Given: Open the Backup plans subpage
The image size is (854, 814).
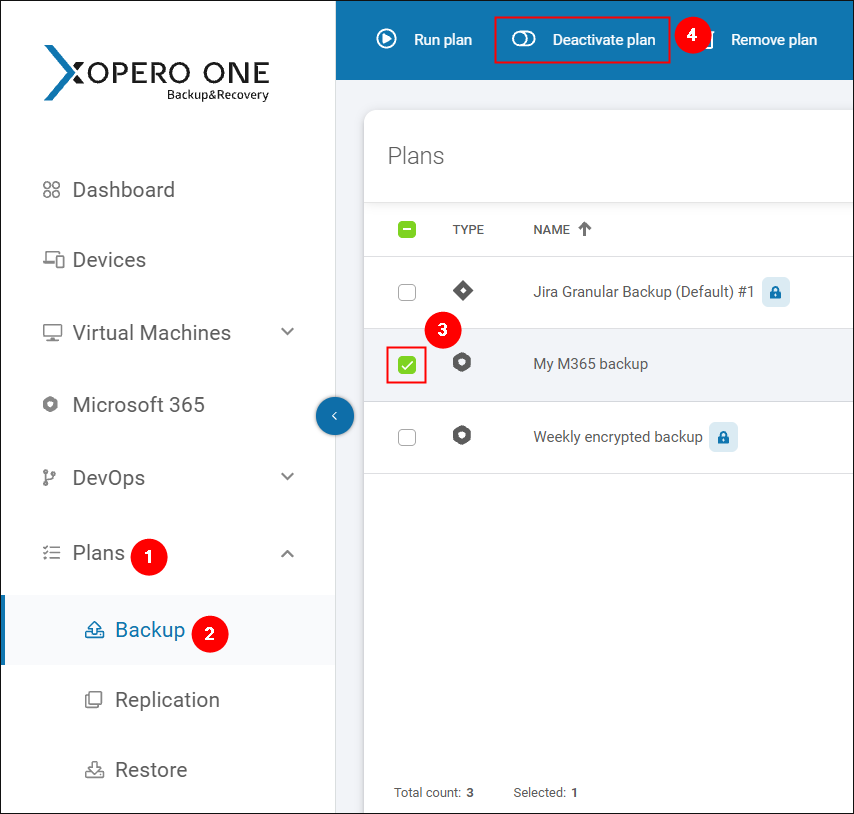Looking at the screenshot, I should click(150, 630).
